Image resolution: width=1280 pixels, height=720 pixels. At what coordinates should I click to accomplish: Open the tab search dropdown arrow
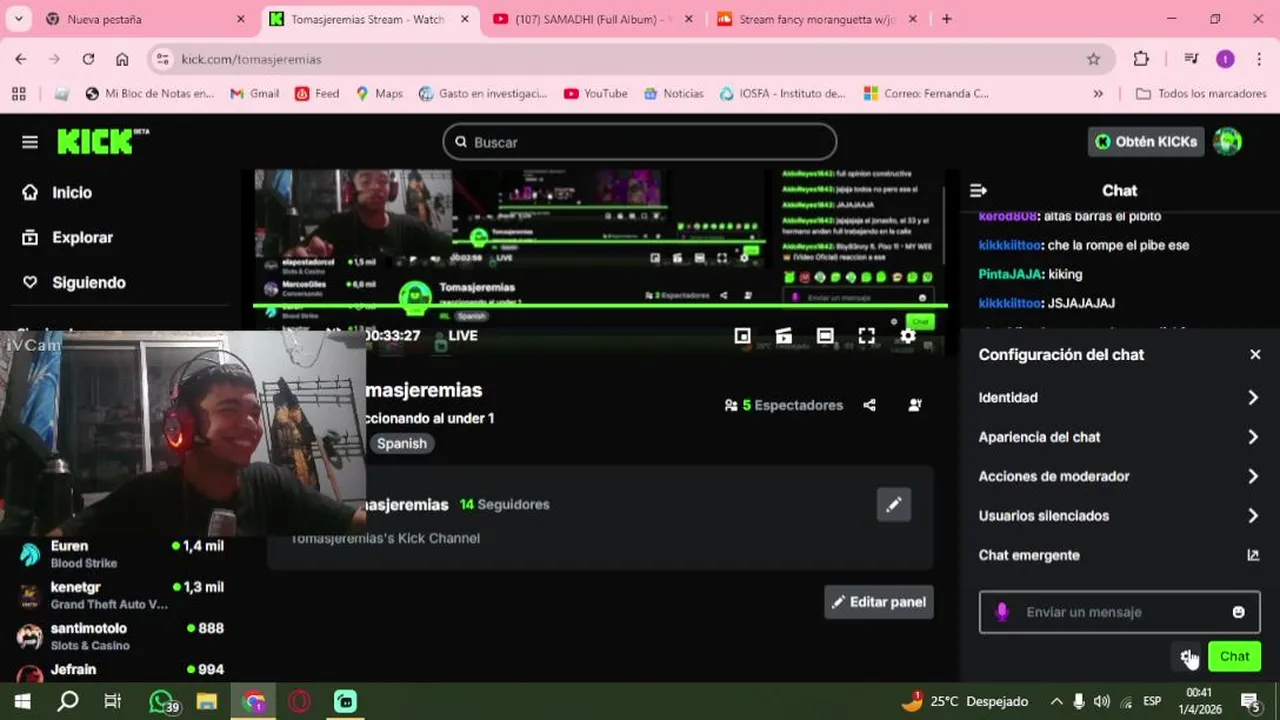click(x=19, y=19)
